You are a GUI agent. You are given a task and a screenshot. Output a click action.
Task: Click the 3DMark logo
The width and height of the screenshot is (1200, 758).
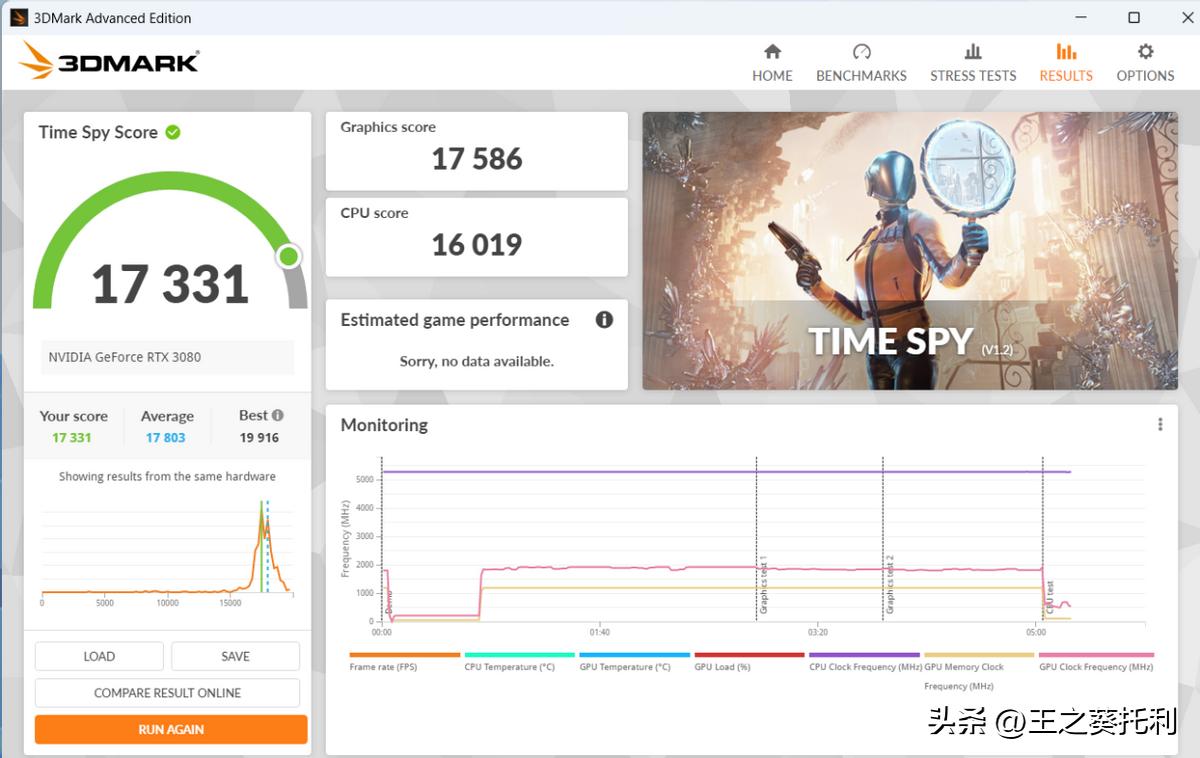(x=108, y=60)
